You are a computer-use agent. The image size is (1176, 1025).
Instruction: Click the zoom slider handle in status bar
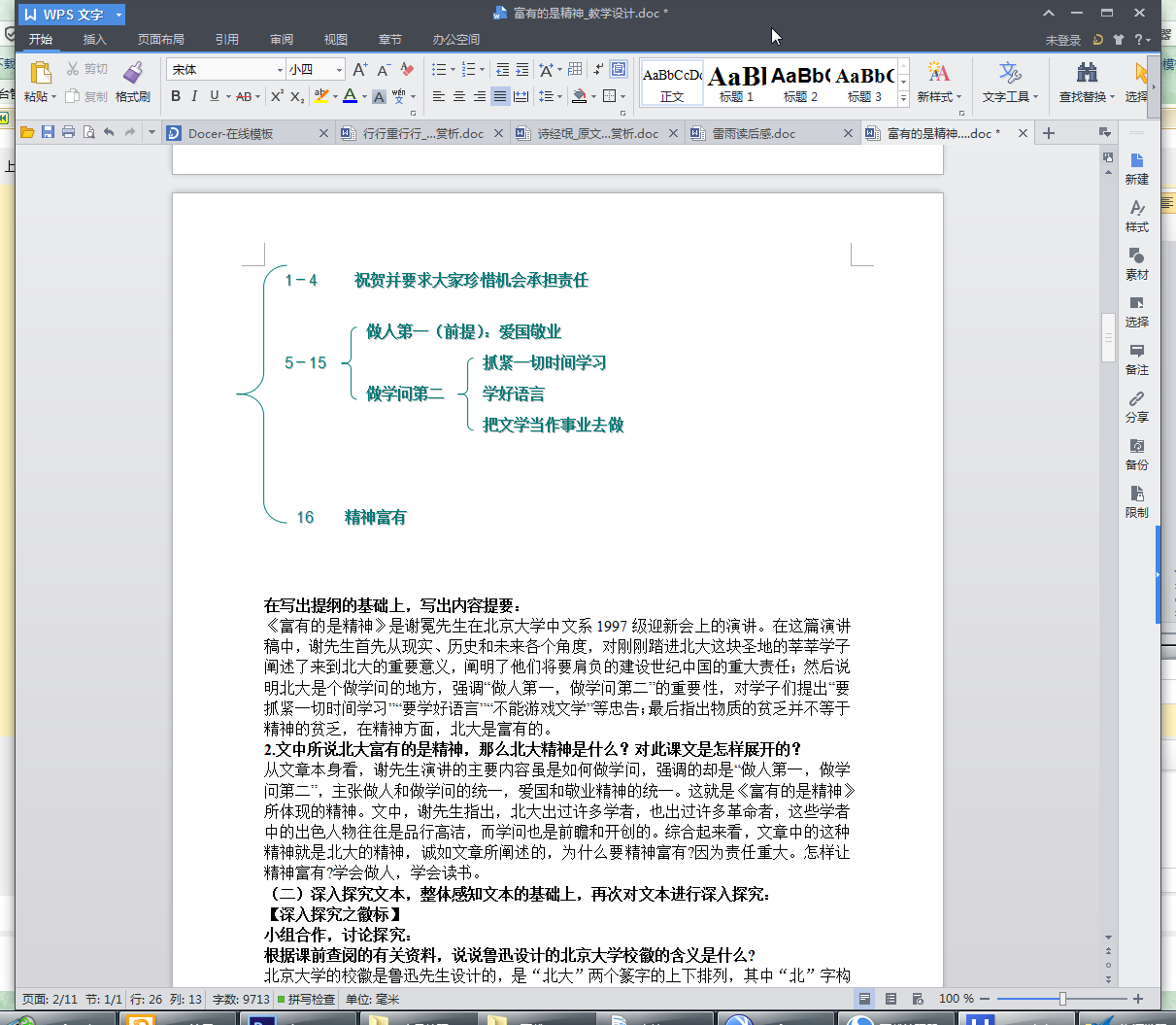[x=1062, y=999]
